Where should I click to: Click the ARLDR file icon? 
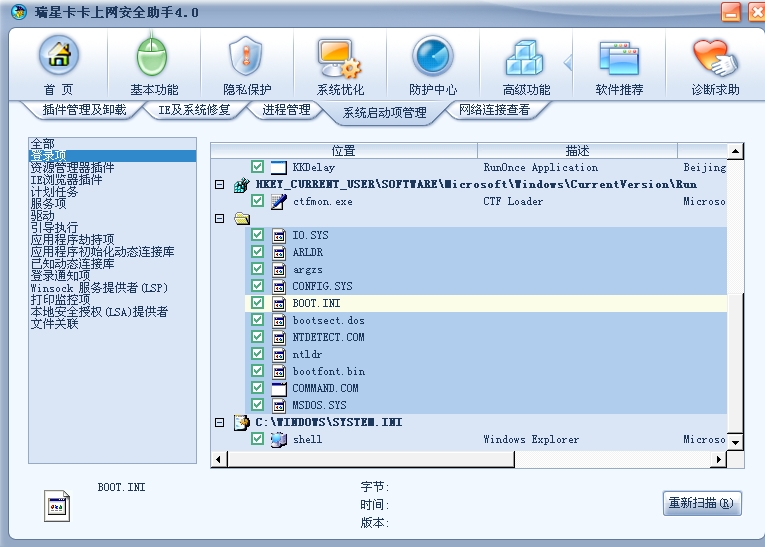(279, 253)
